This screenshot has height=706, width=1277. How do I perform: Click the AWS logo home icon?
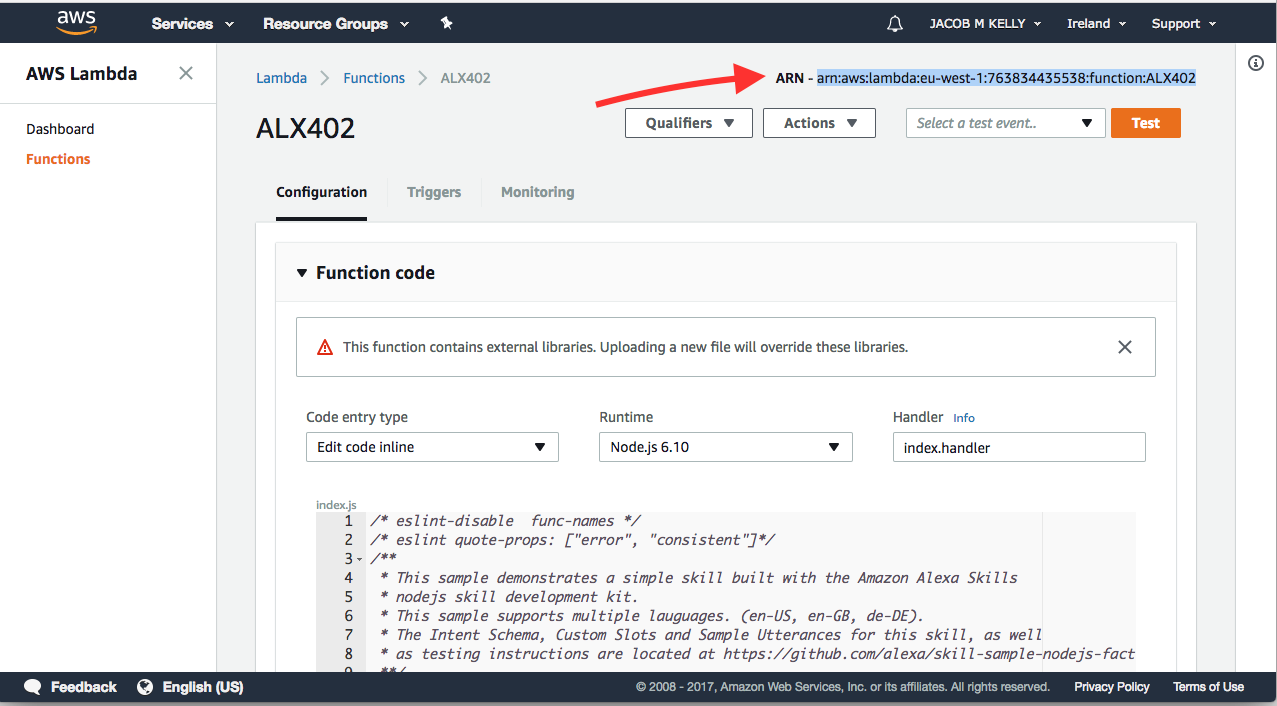tap(76, 22)
